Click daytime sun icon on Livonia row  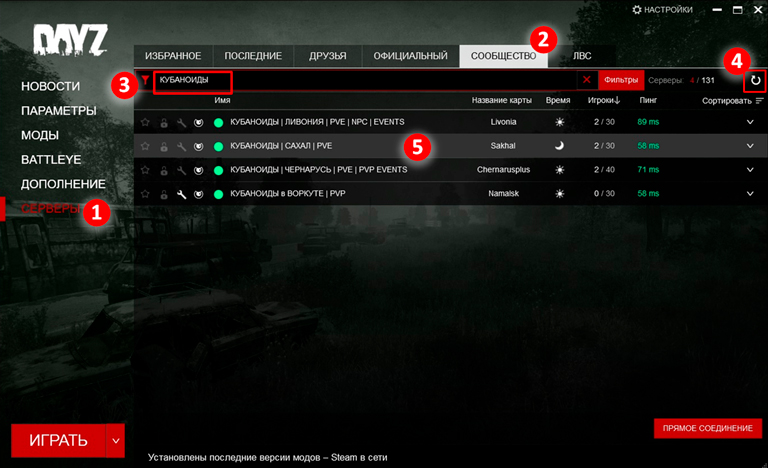559,122
